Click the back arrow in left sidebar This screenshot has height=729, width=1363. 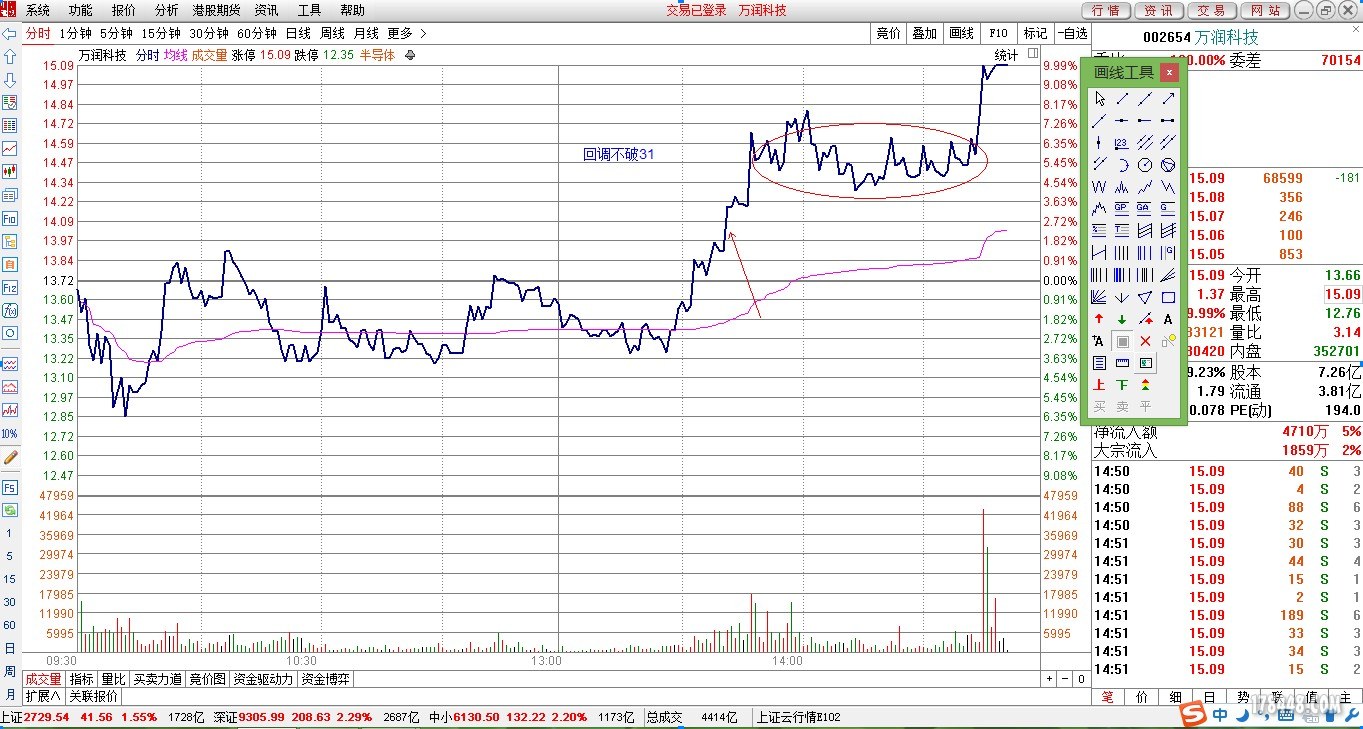click(9, 33)
